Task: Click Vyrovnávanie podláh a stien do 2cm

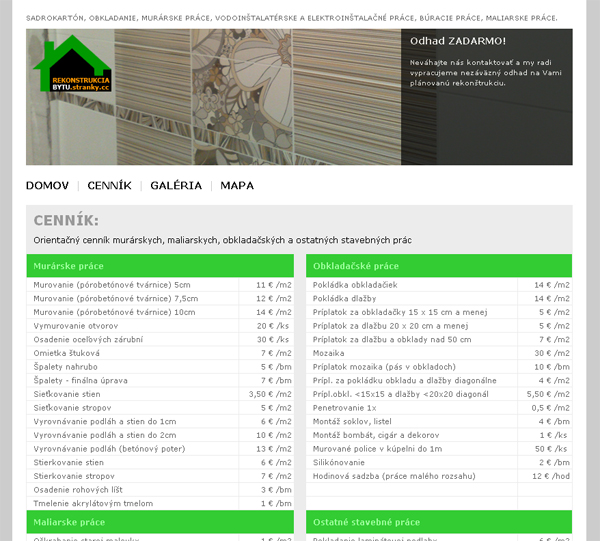Action: click(x=160, y=435)
